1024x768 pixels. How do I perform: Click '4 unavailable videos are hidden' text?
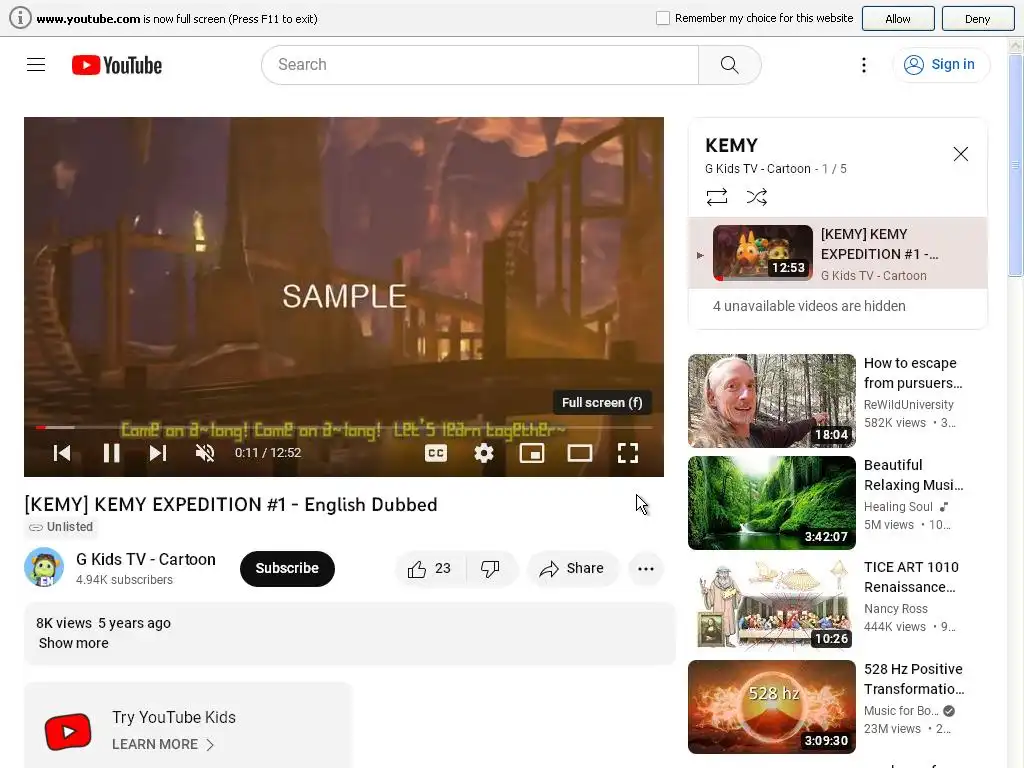(809, 306)
